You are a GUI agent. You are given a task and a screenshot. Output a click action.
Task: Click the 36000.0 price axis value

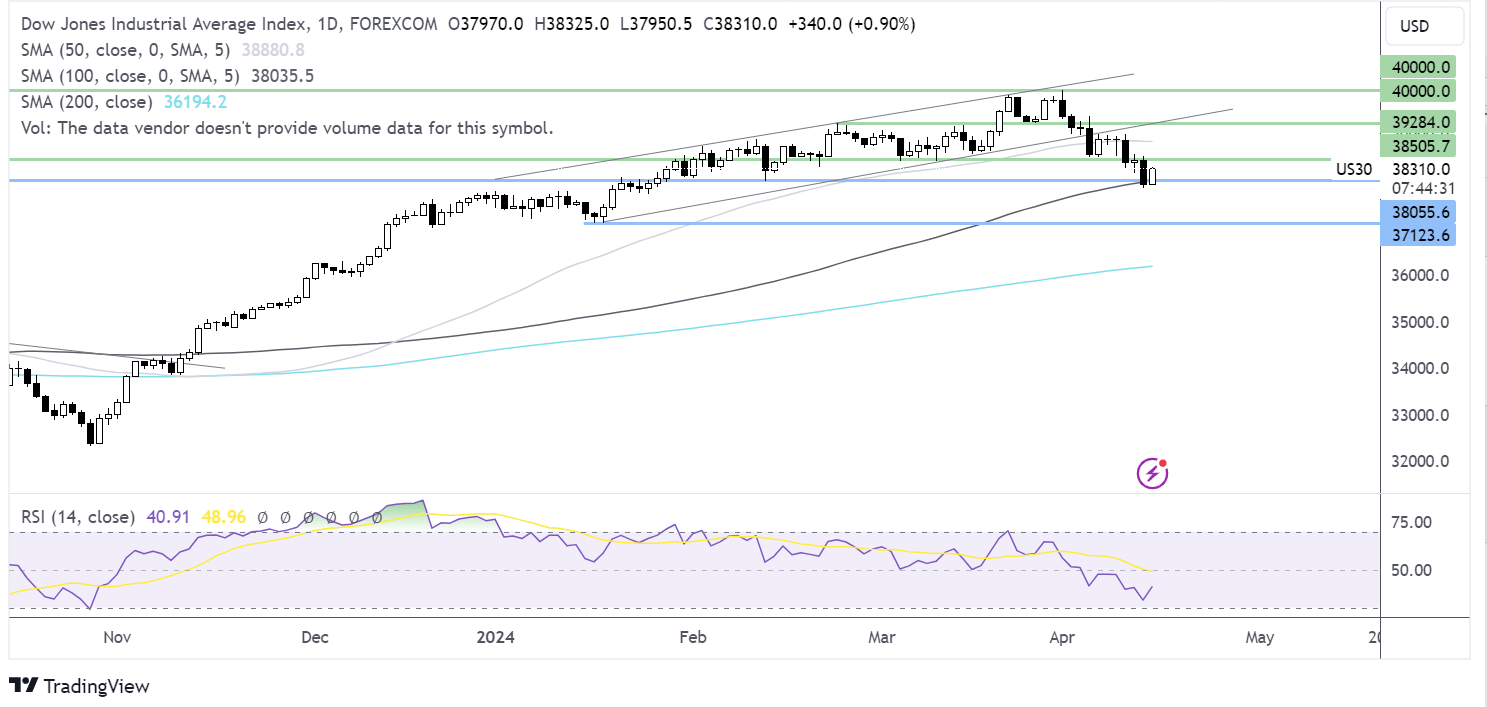click(1418, 276)
